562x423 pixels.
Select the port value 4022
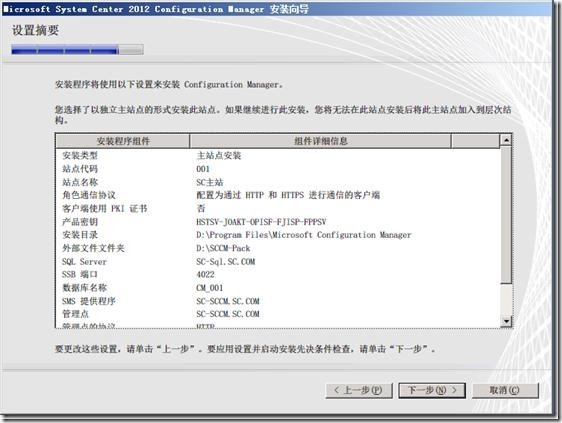205,275
